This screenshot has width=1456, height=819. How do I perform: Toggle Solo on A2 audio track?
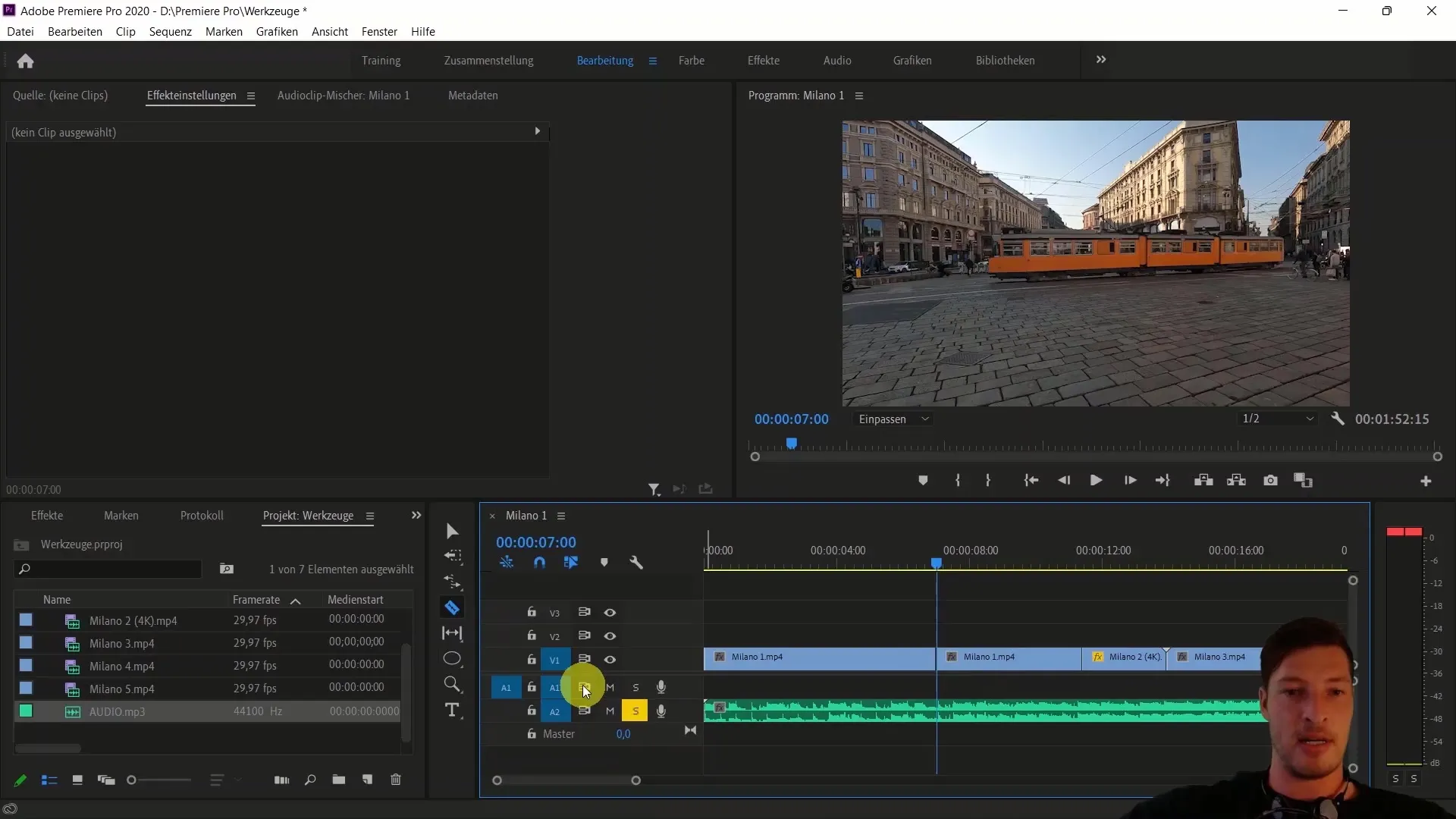pos(636,711)
